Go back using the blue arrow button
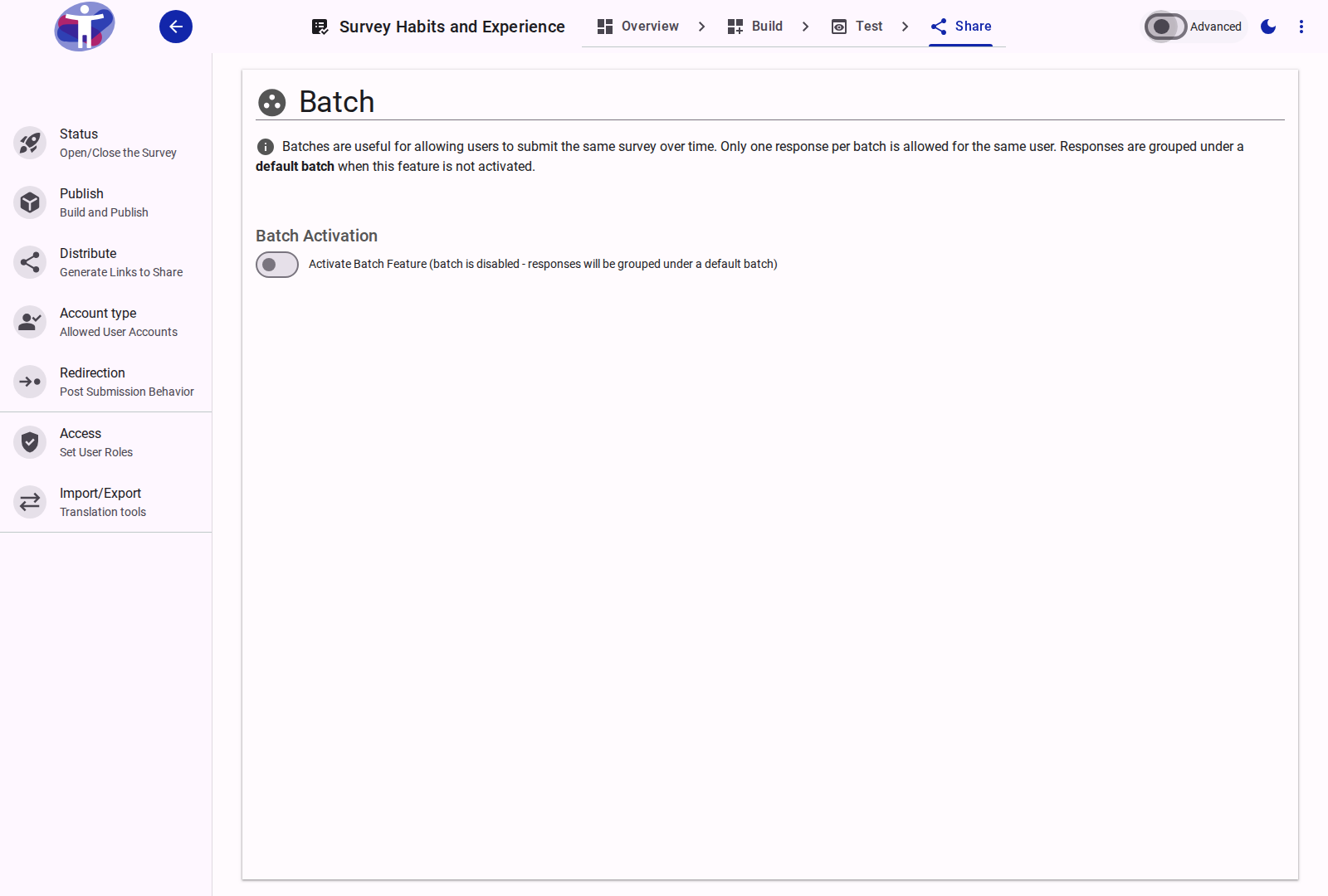 pyautogui.click(x=176, y=27)
